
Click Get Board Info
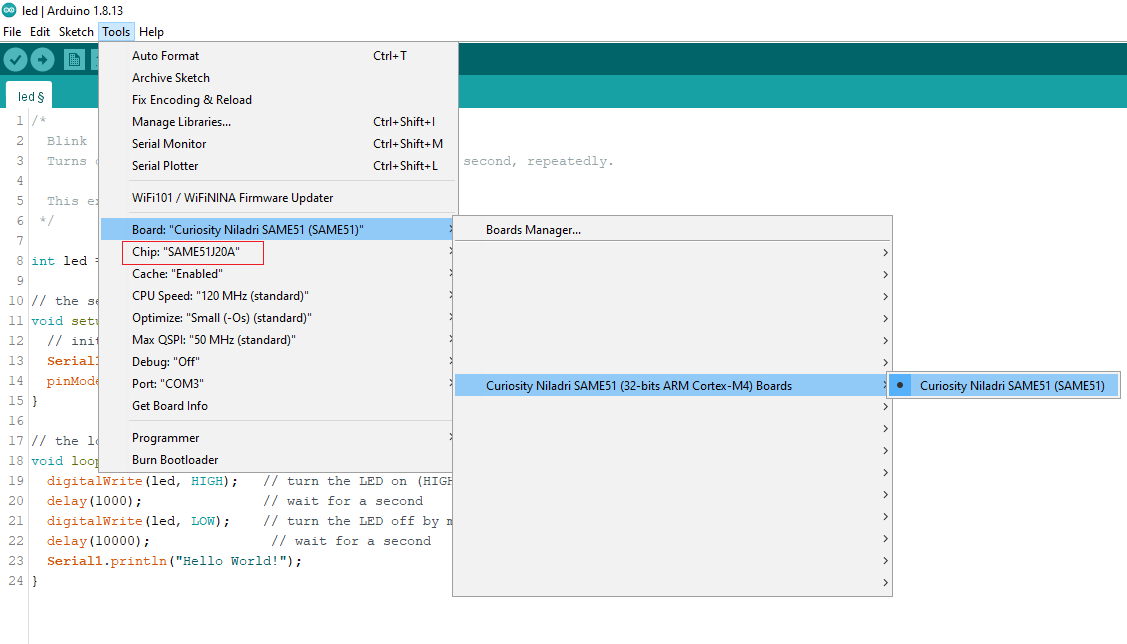click(277, 406)
